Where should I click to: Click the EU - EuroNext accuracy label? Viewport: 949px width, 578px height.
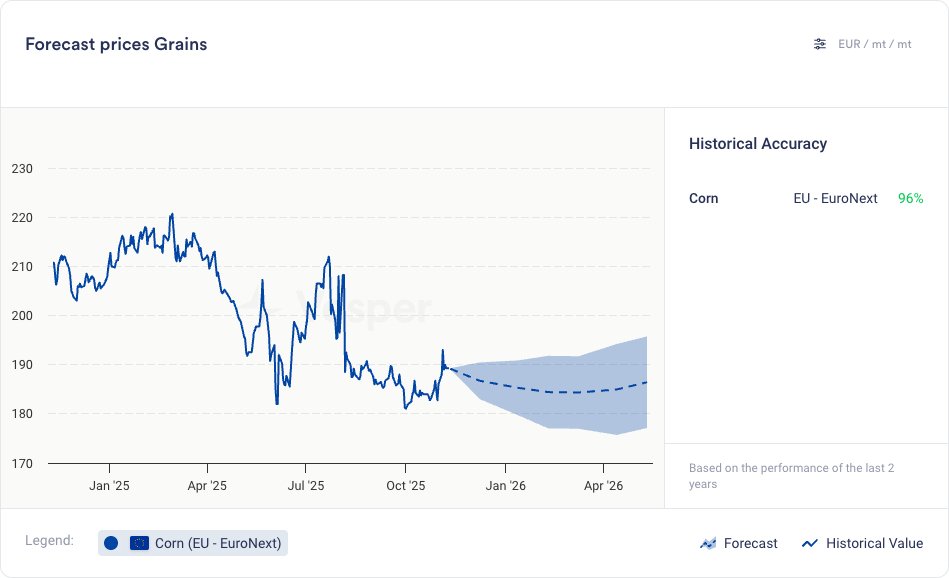click(x=835, y=198)
